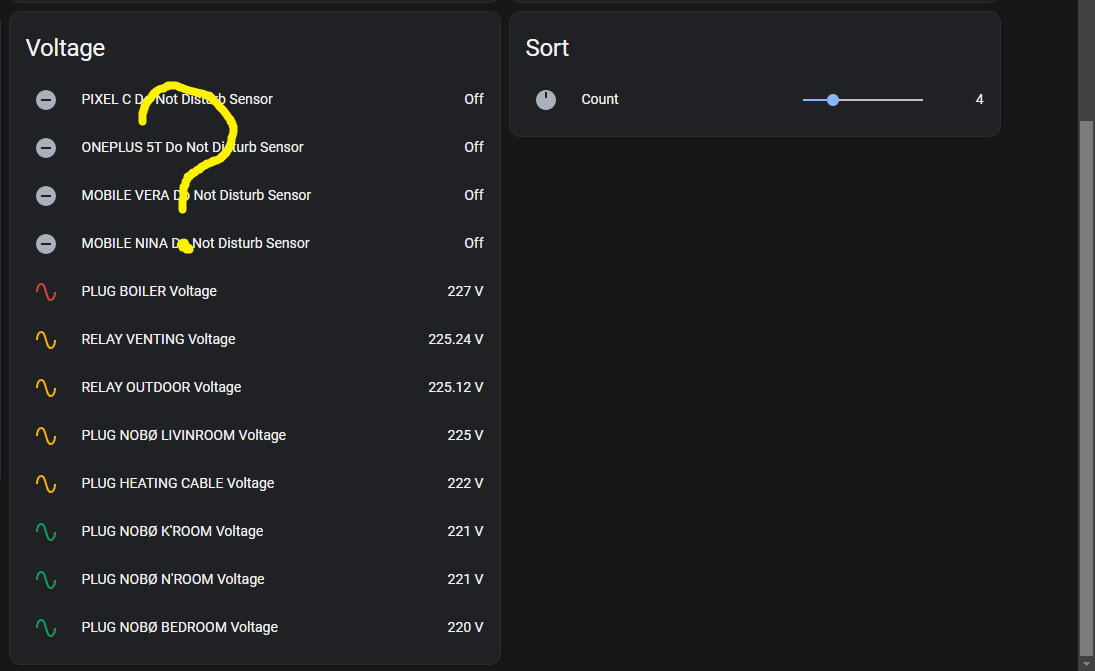Click the RELAY VENTING voltage wave icon
Viewport: 1095px width, 671px height.
(46, 339)
